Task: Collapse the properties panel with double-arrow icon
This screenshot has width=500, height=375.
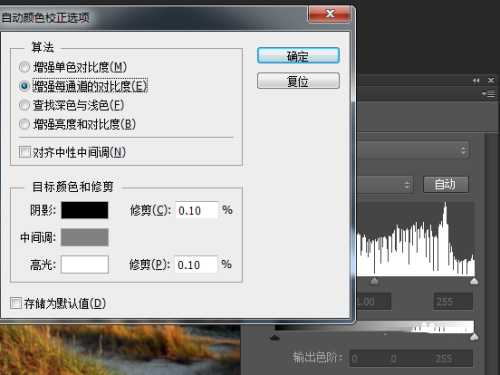Action: (x=476, y=80)
